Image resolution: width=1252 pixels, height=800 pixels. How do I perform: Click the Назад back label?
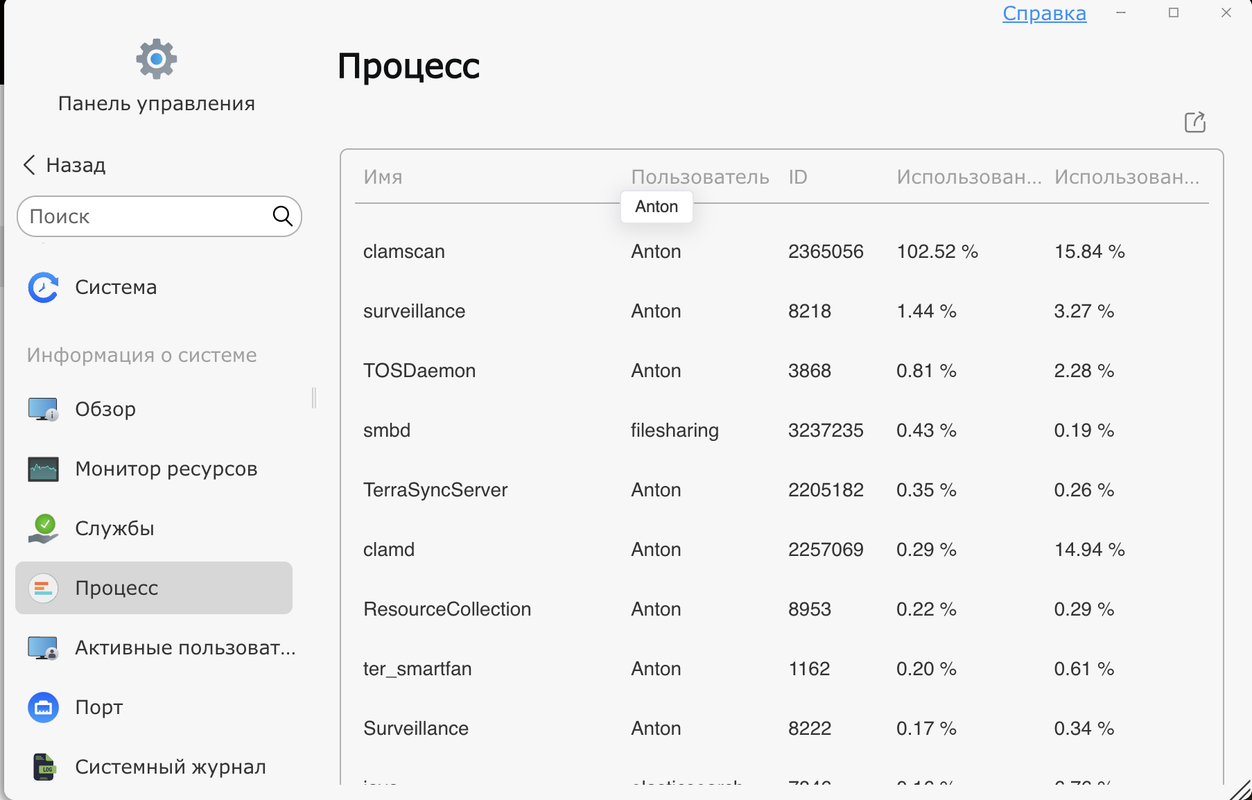click(x=76, y=165)
